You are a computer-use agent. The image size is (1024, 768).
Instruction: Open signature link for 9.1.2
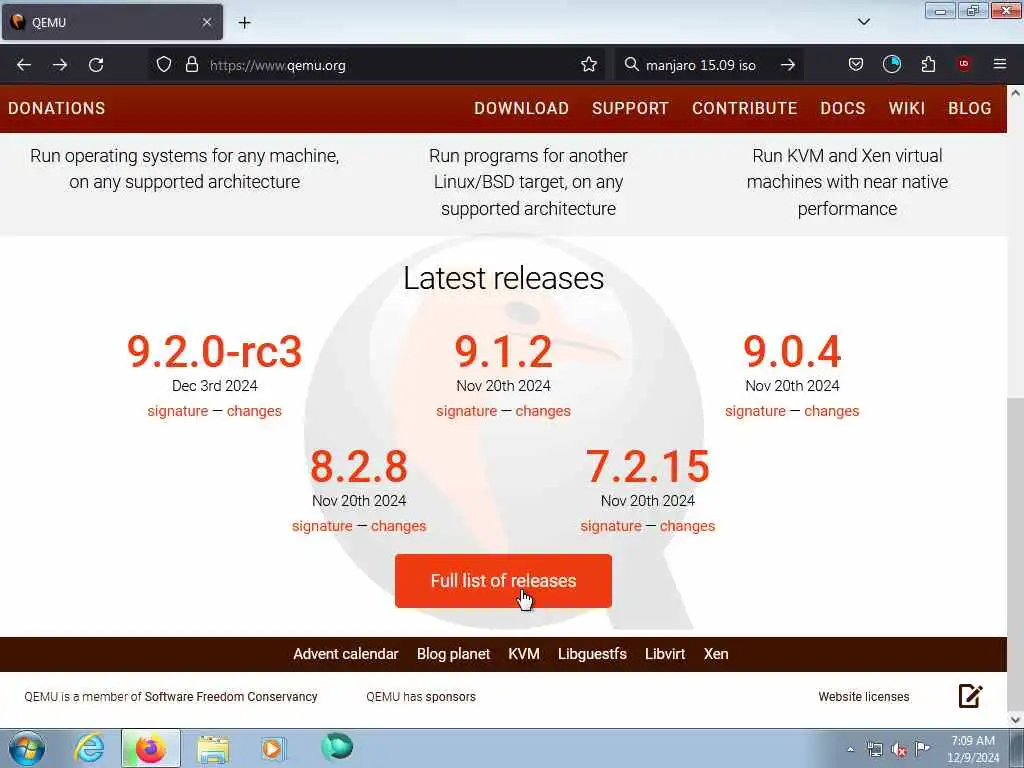click(x=466, y=411)
